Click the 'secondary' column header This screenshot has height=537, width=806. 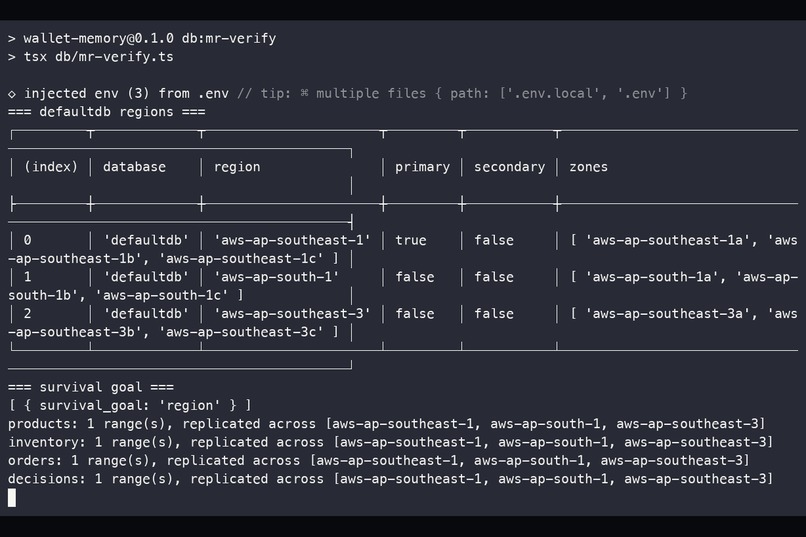tap(509, 168)
